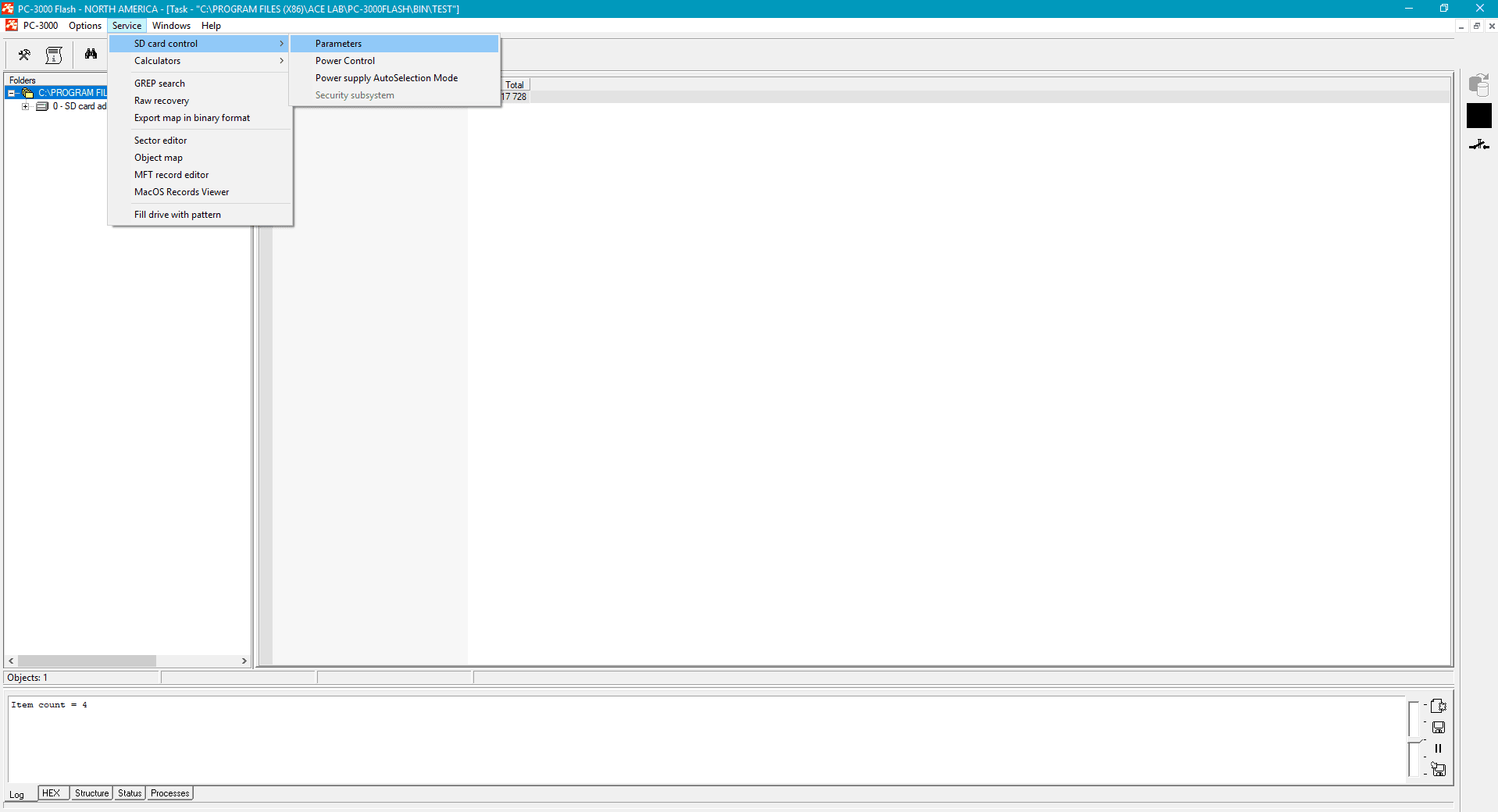Click the binoculars search toolbar icon
1498x812 pixels.
[x=91, y=55]
